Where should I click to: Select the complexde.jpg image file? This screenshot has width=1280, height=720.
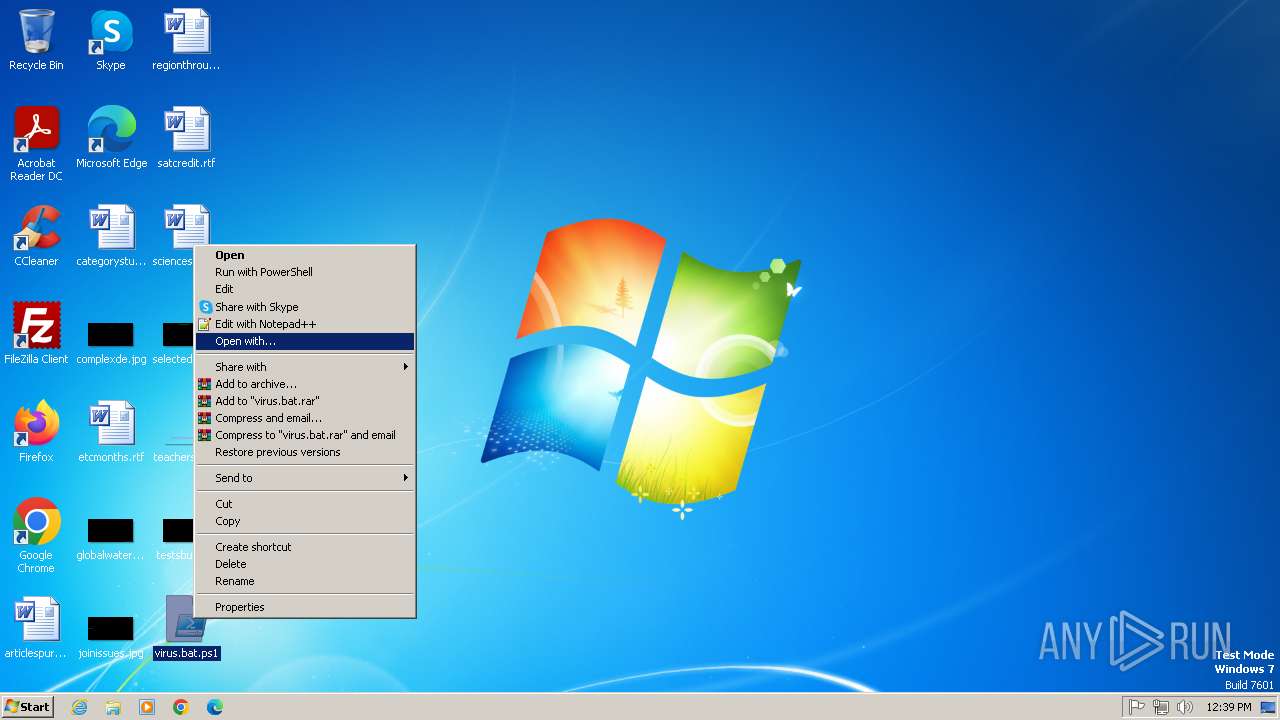point(111,340)
